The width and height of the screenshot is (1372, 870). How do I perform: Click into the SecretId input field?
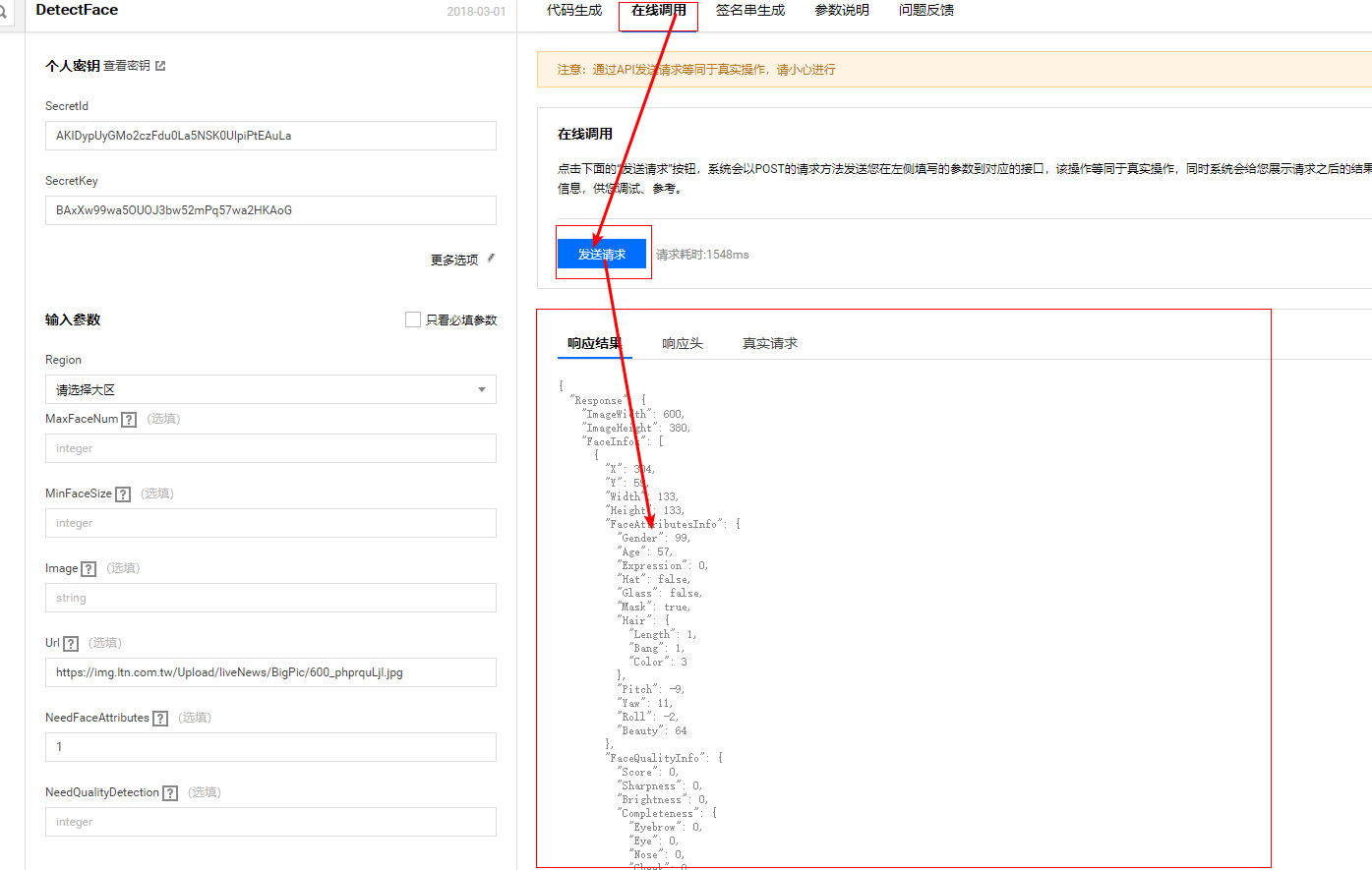click(270, 136)
